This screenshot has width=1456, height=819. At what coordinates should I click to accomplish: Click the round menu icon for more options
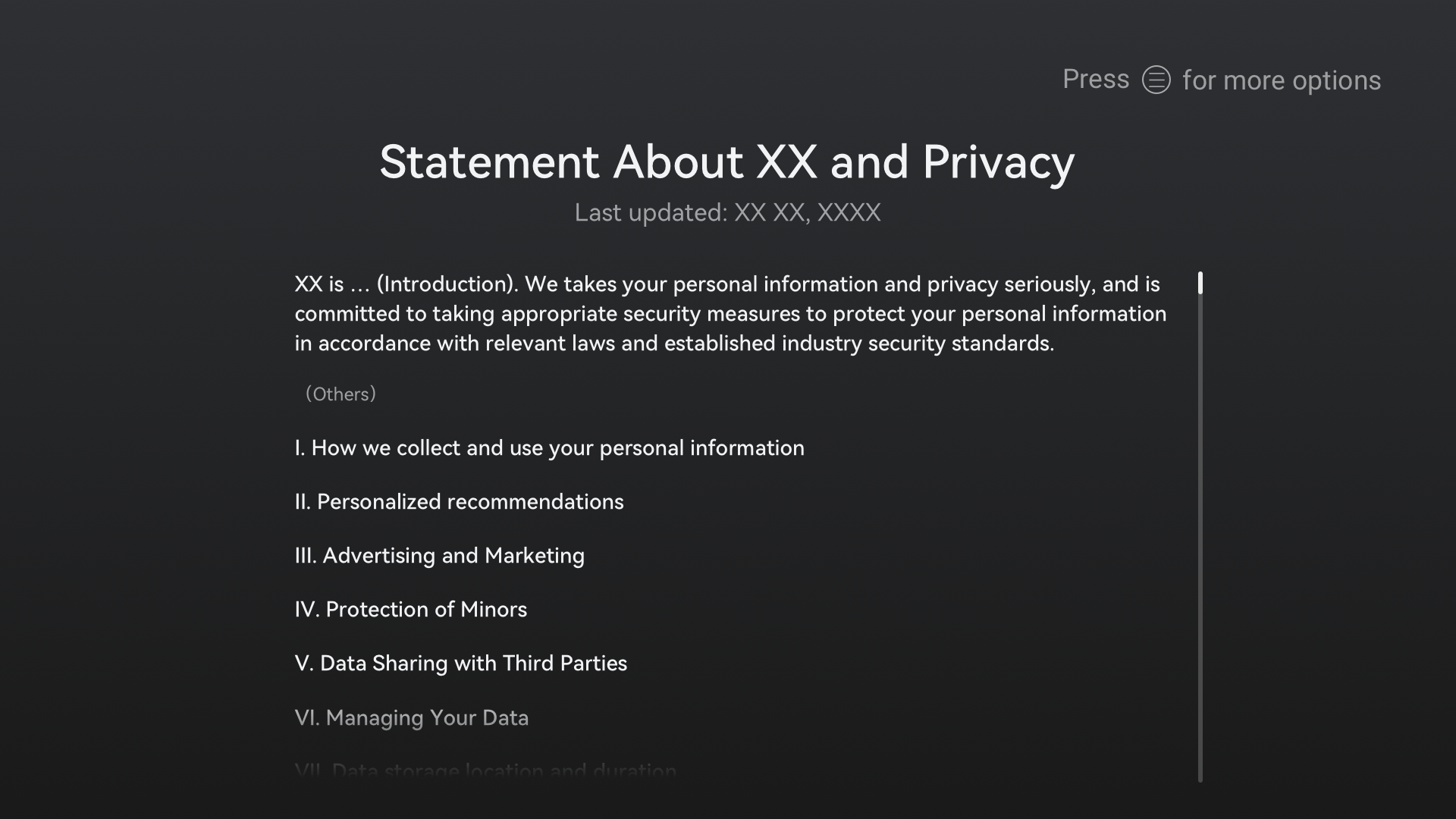(x=1156, y=80)
